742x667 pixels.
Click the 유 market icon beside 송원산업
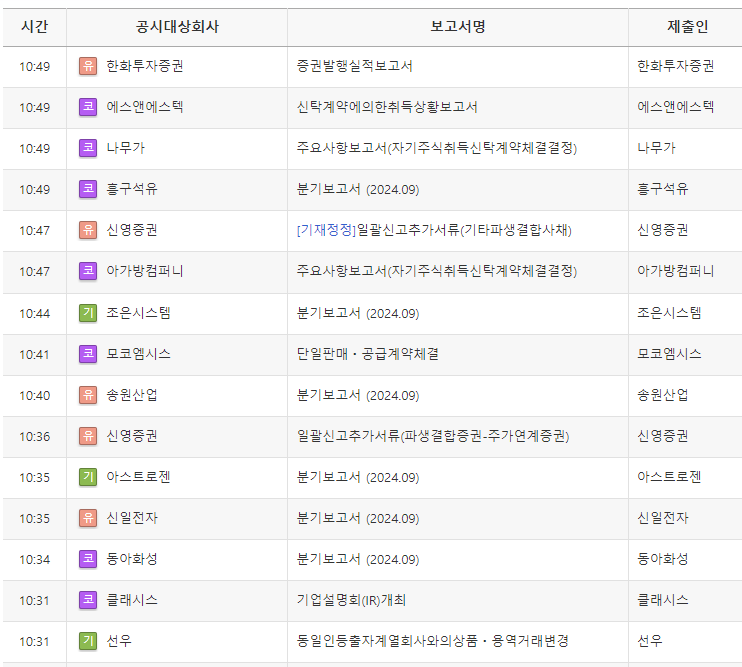(x=88, y=395)
